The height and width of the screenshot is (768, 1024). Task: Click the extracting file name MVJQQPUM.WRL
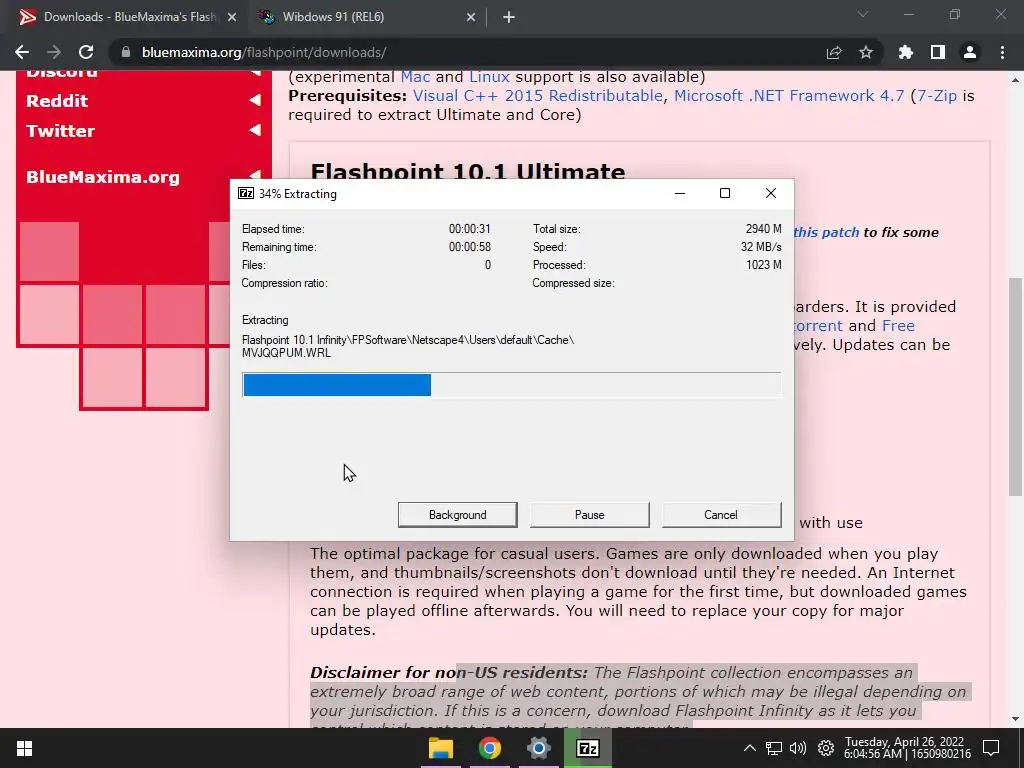(x=286, y=353)
